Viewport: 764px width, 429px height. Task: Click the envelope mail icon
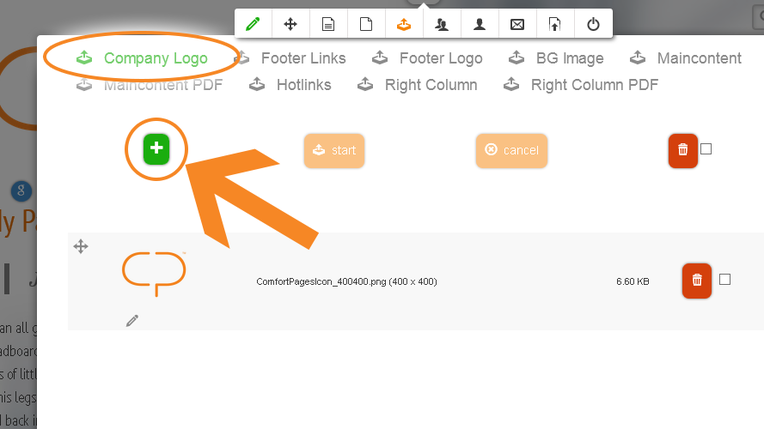pos(517,24)
